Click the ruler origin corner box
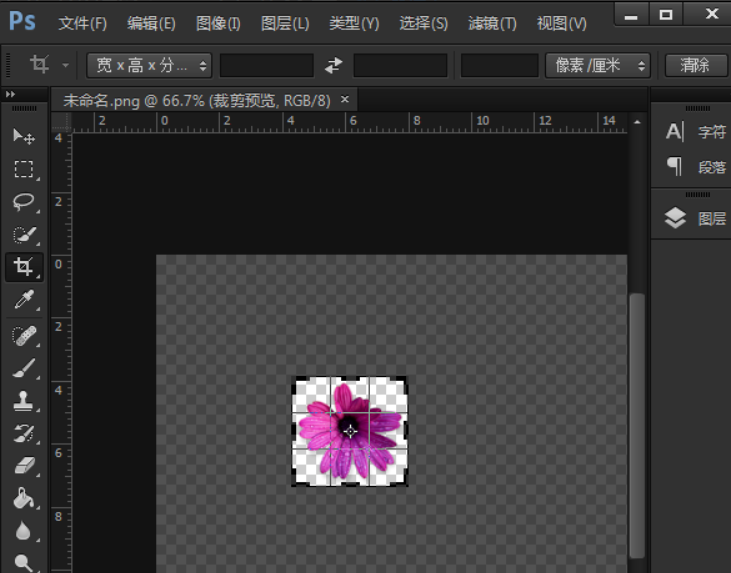Viewport: 731px width, 573px height. point(61,123)
